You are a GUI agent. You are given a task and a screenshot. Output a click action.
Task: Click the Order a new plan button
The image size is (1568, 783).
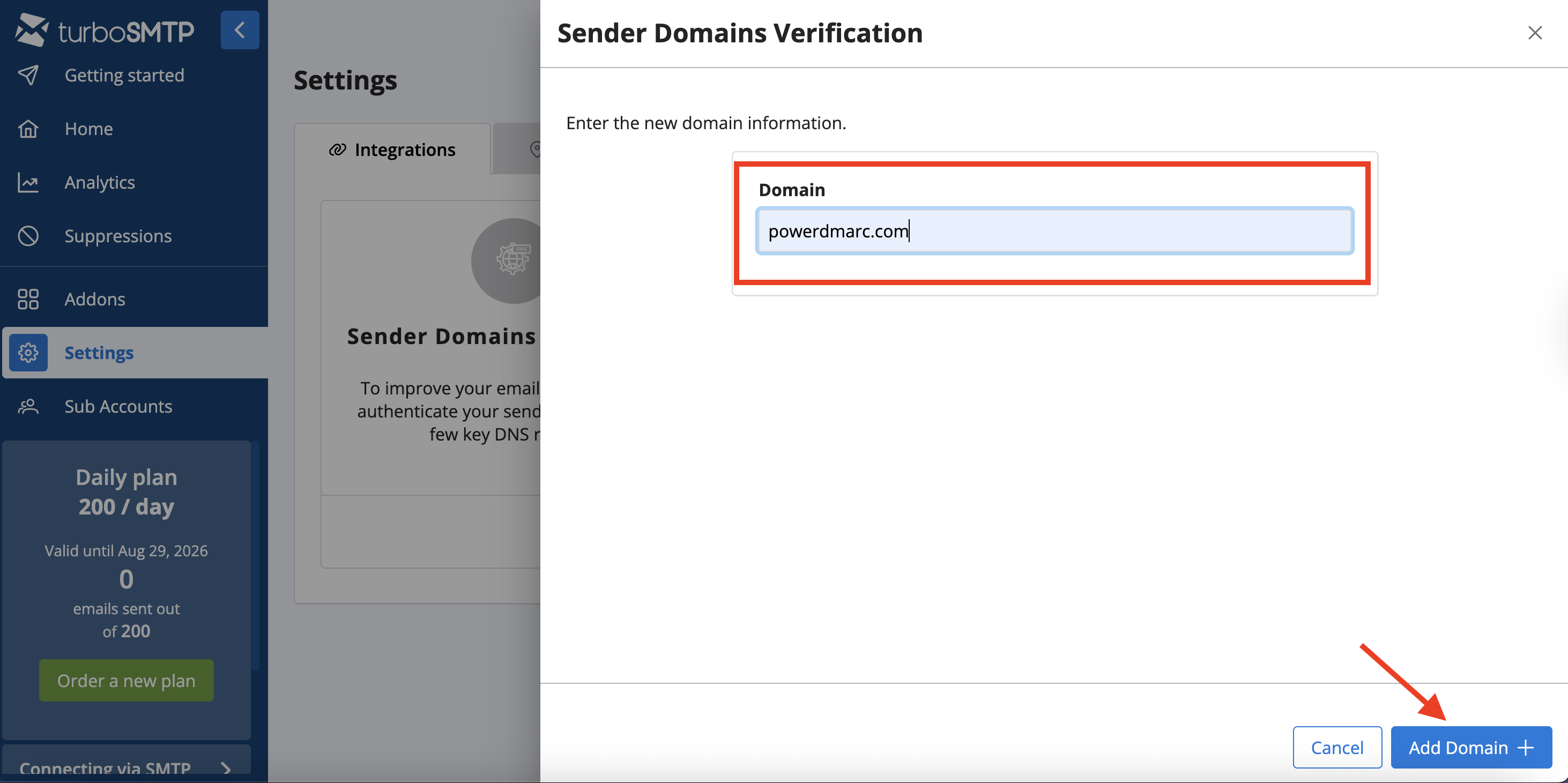(126, 681)
